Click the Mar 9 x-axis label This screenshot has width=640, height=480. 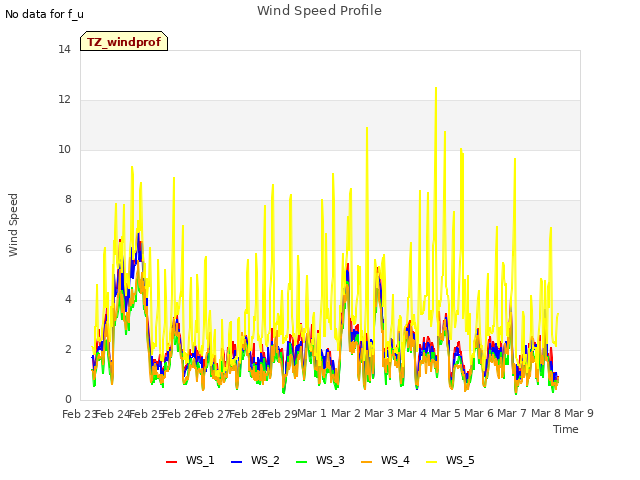(579, 413)
